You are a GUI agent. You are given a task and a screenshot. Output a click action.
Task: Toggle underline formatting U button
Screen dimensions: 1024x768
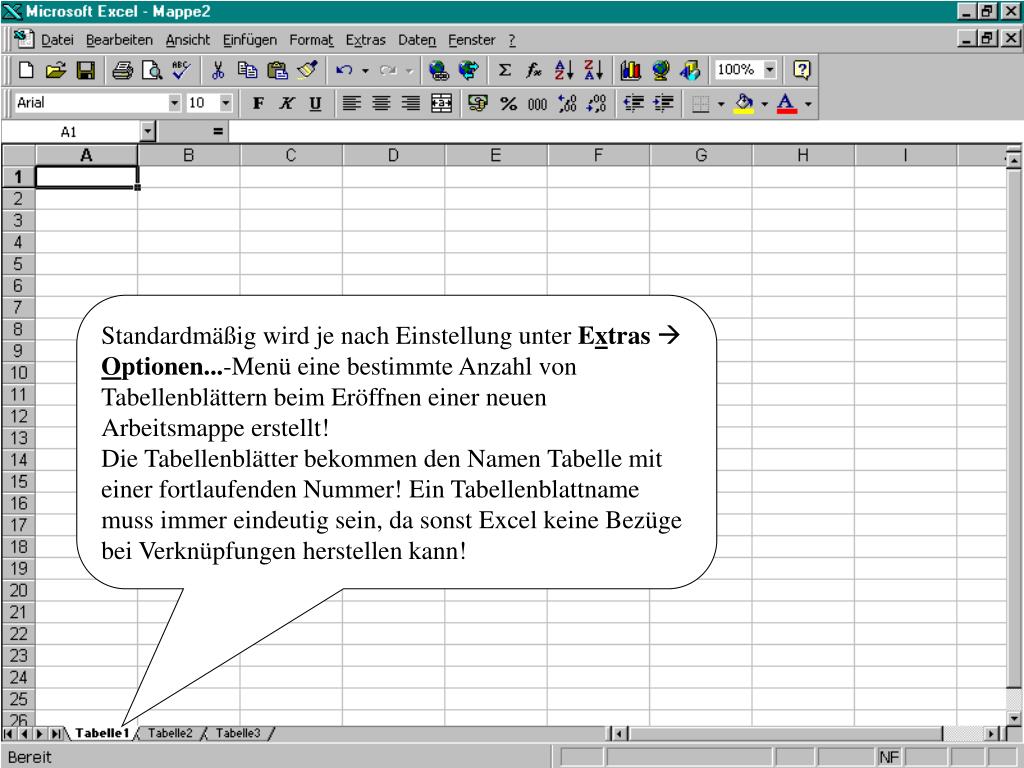click(x=315, y=103)
